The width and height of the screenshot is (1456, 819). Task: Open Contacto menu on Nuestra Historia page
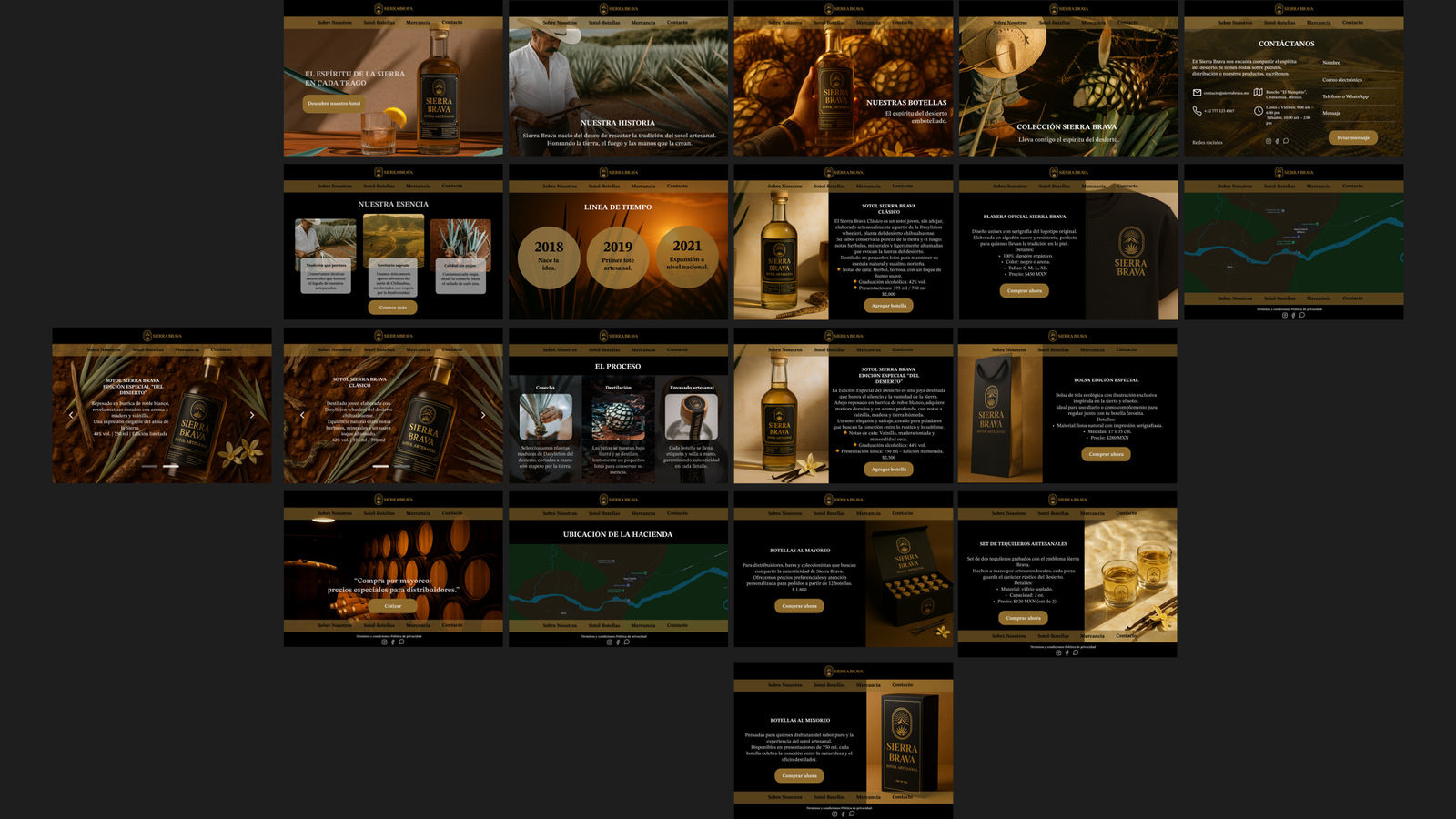point(677,23)
